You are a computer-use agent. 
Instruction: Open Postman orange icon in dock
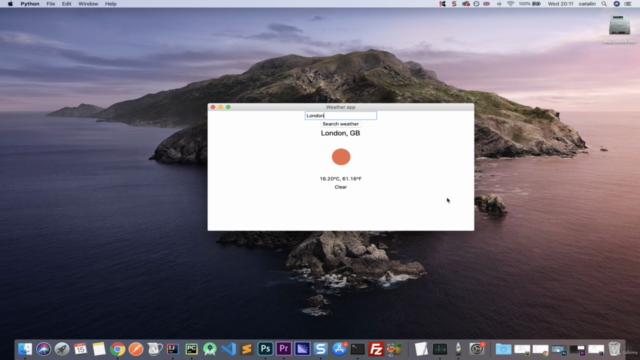(x=136, y=349)
